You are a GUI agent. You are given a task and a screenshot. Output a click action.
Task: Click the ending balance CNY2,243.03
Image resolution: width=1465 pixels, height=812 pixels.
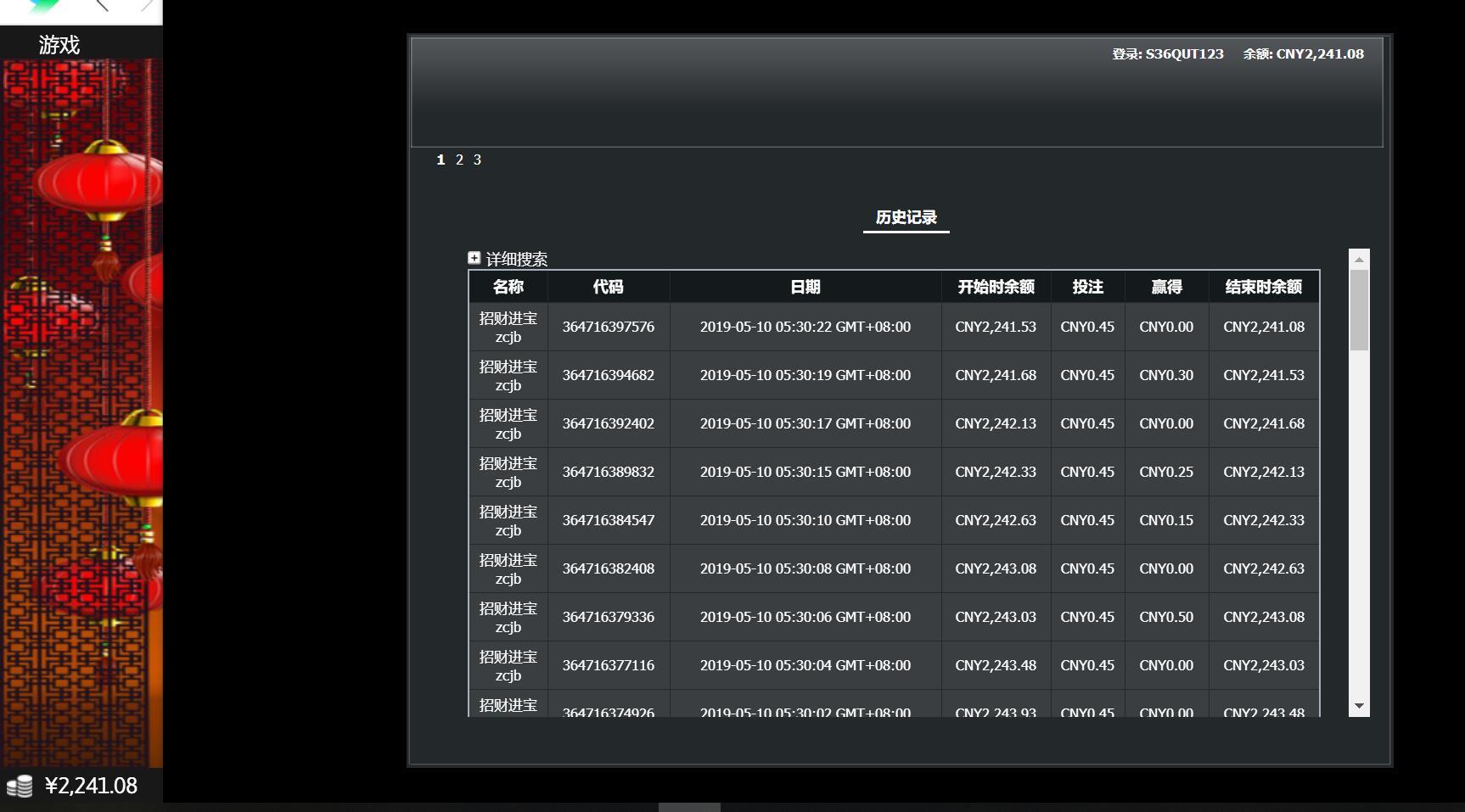pos(1264,665)
